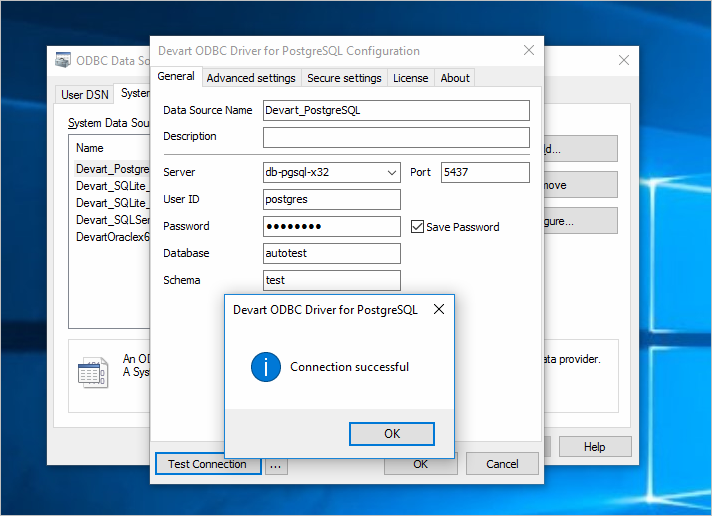Click the Test Connection button
The image size is (712, 516).
[x=208, y=464]
